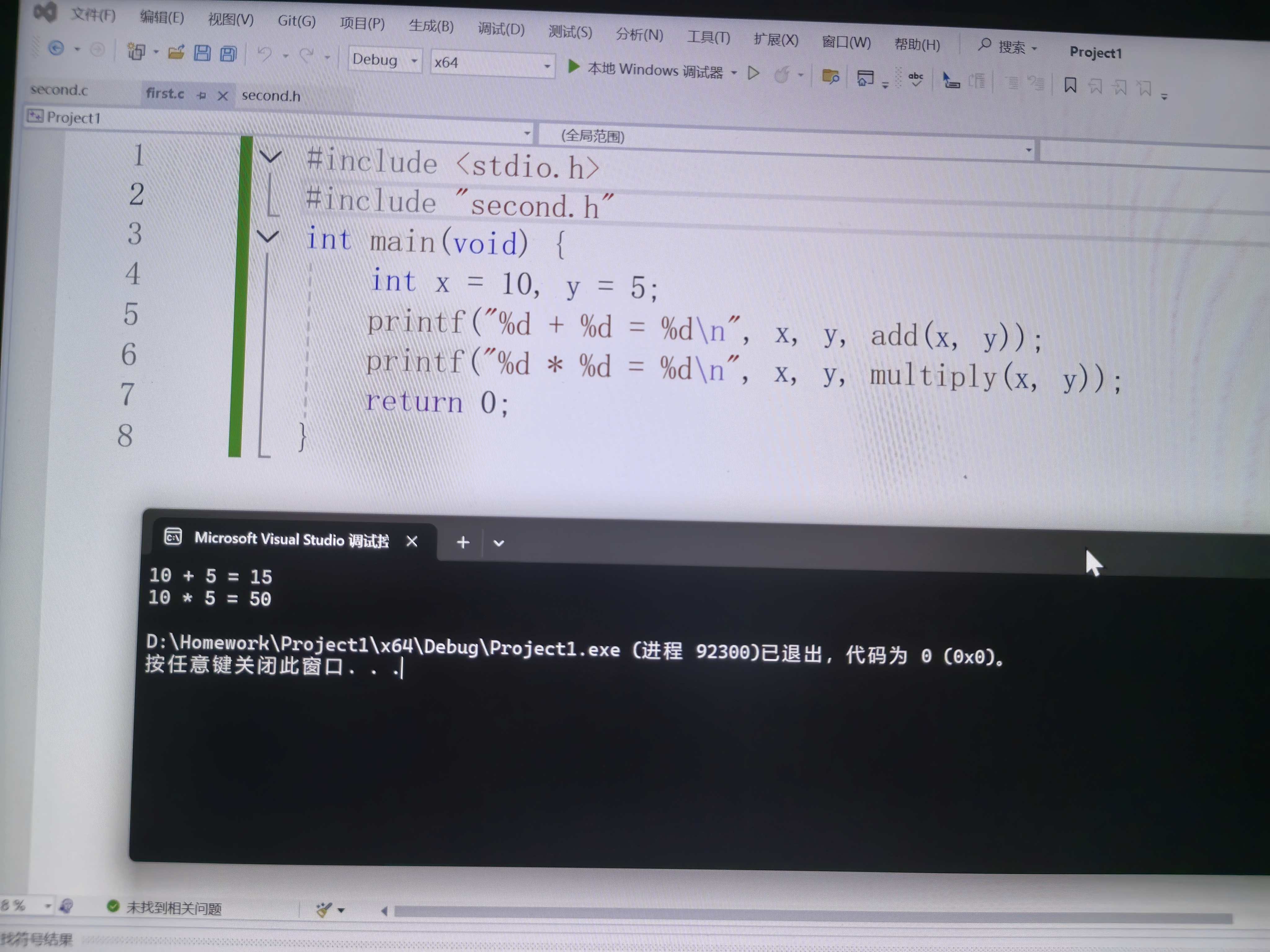Click the Save file icon
This screenshot has height=952, width=1270.
click(x=202, y=53)
